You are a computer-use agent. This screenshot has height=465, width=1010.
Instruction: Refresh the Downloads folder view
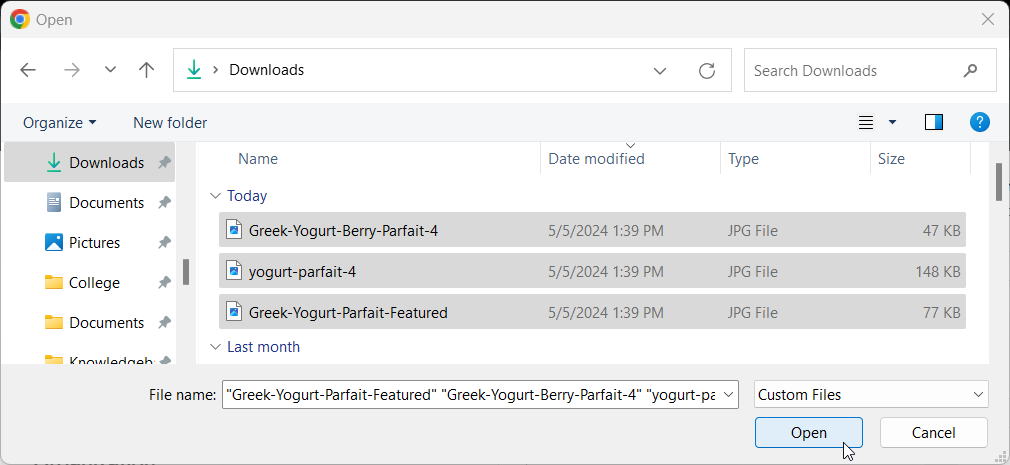click(x=707, y=70)
